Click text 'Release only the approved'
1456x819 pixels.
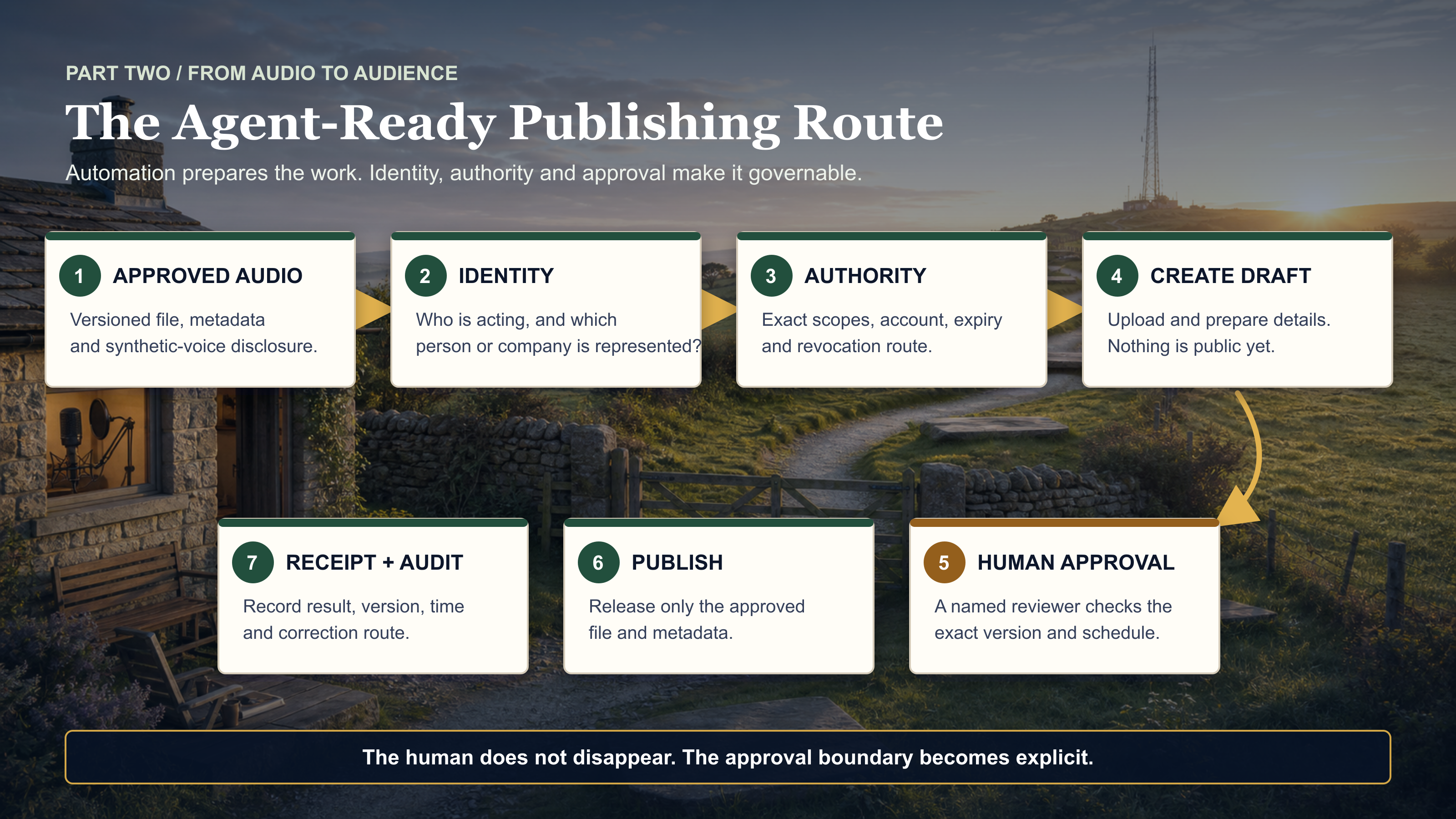tap(697, 607)
